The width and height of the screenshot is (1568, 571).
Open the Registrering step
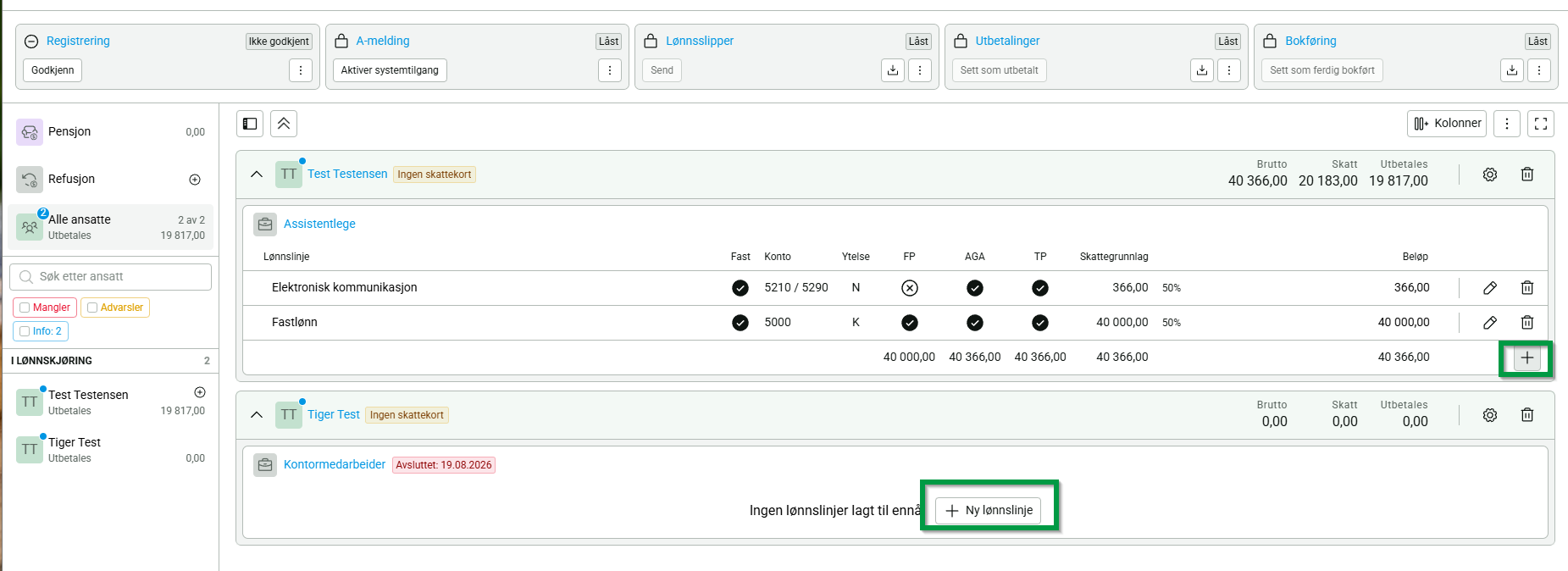tap(78, 41)
